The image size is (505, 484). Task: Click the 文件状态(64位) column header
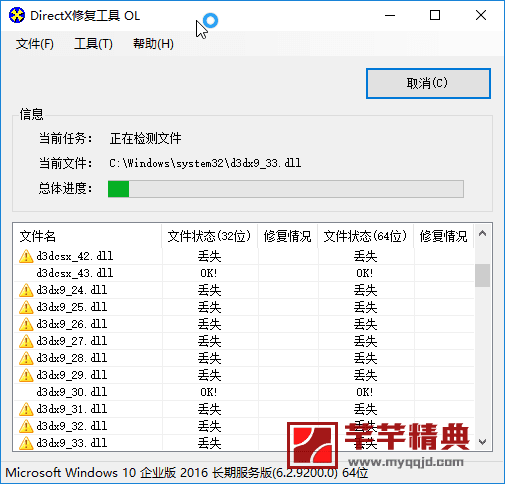click(x=366, y=236)
